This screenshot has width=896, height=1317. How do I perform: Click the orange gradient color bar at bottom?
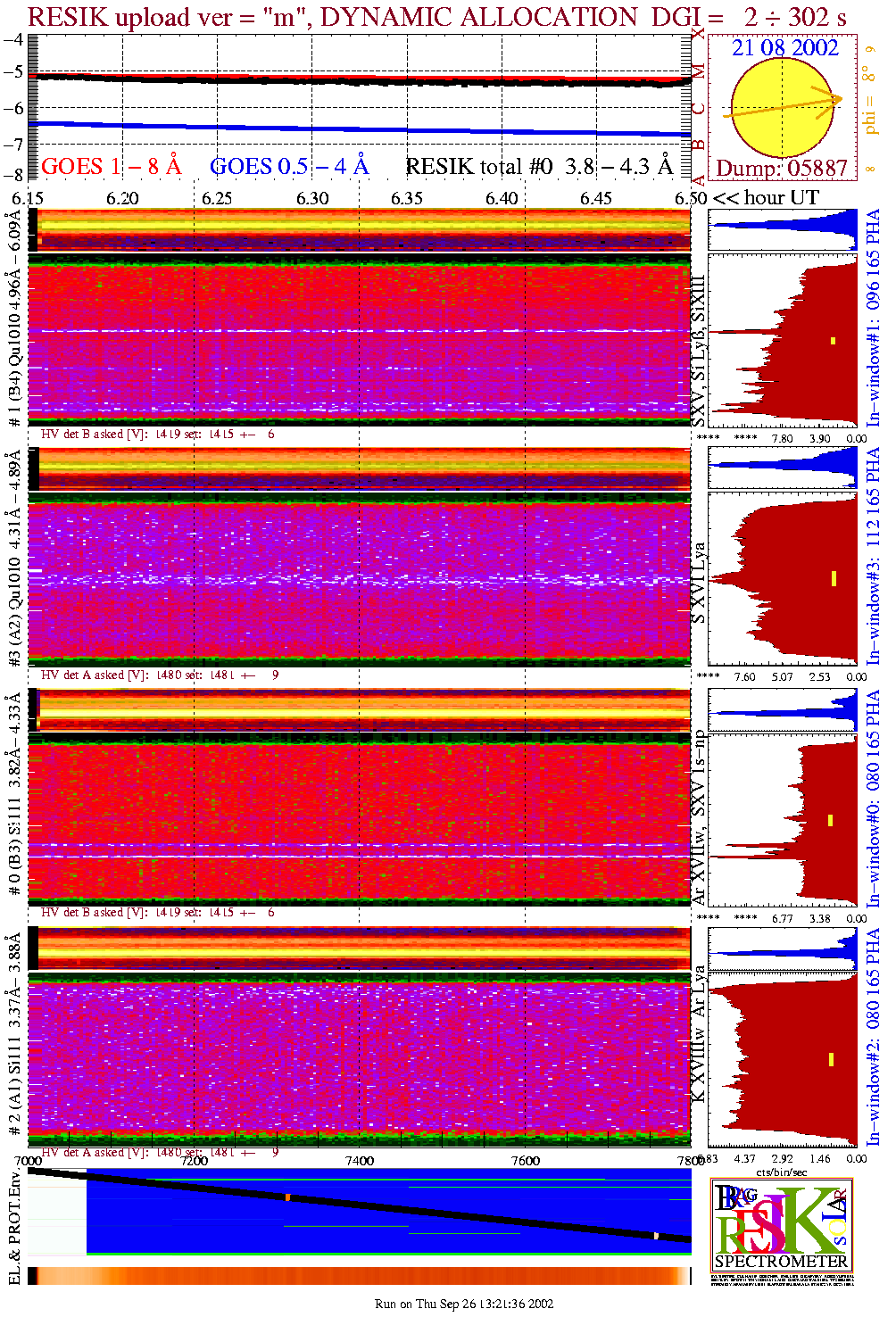(x=359, y=1276)
